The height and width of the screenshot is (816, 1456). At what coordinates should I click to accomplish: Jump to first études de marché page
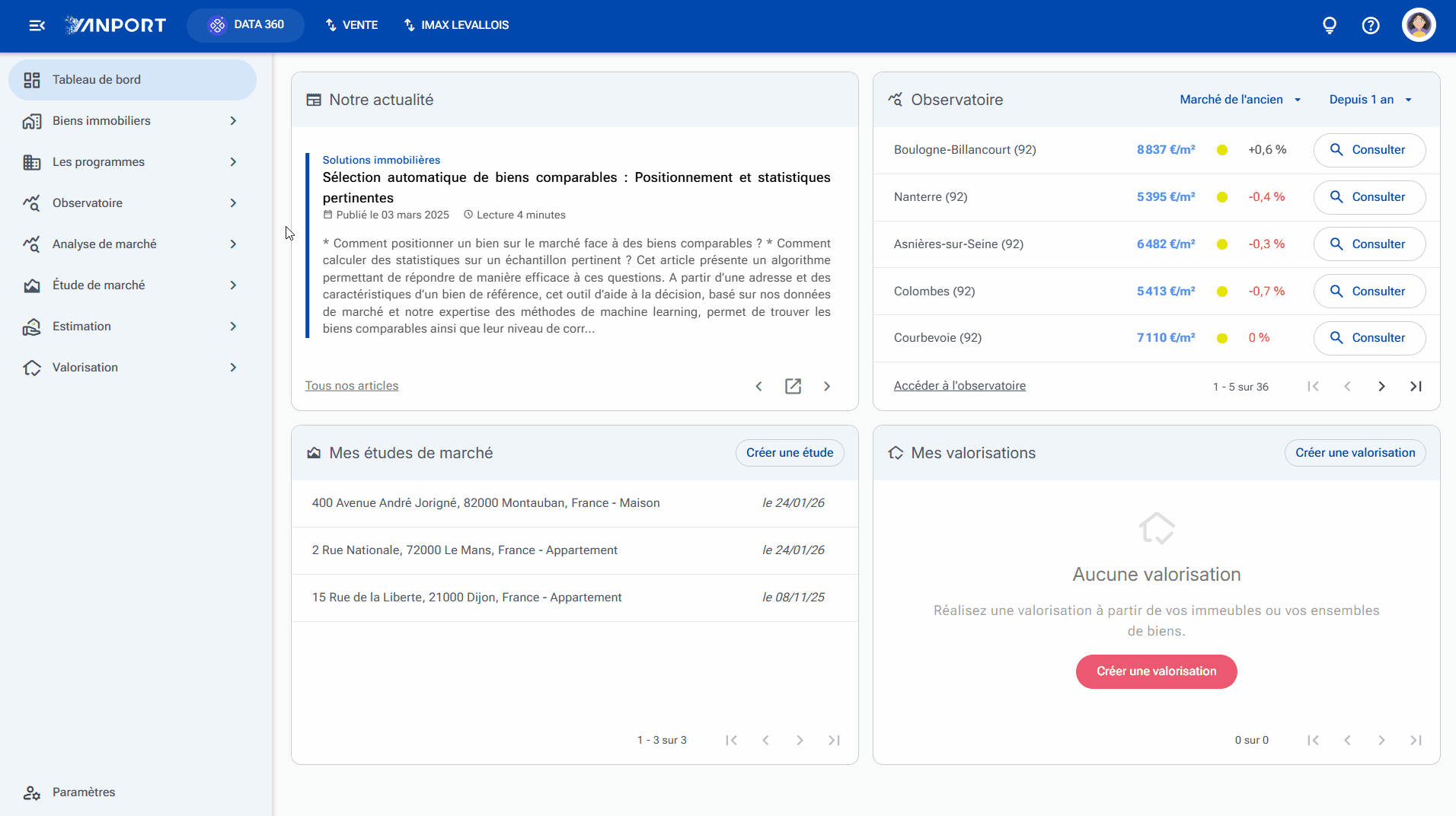pos(731,740)
